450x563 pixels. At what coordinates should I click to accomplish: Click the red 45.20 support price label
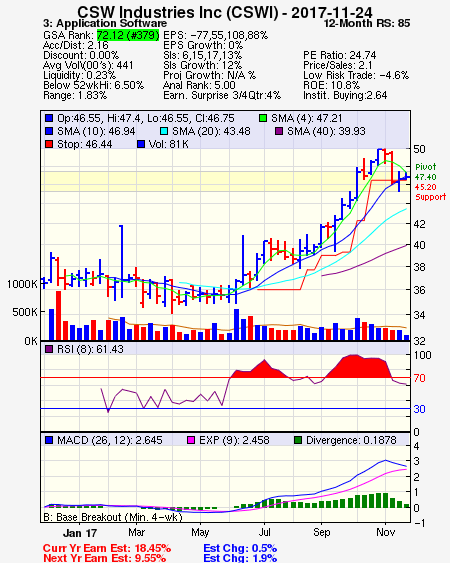tap(426, 187)
